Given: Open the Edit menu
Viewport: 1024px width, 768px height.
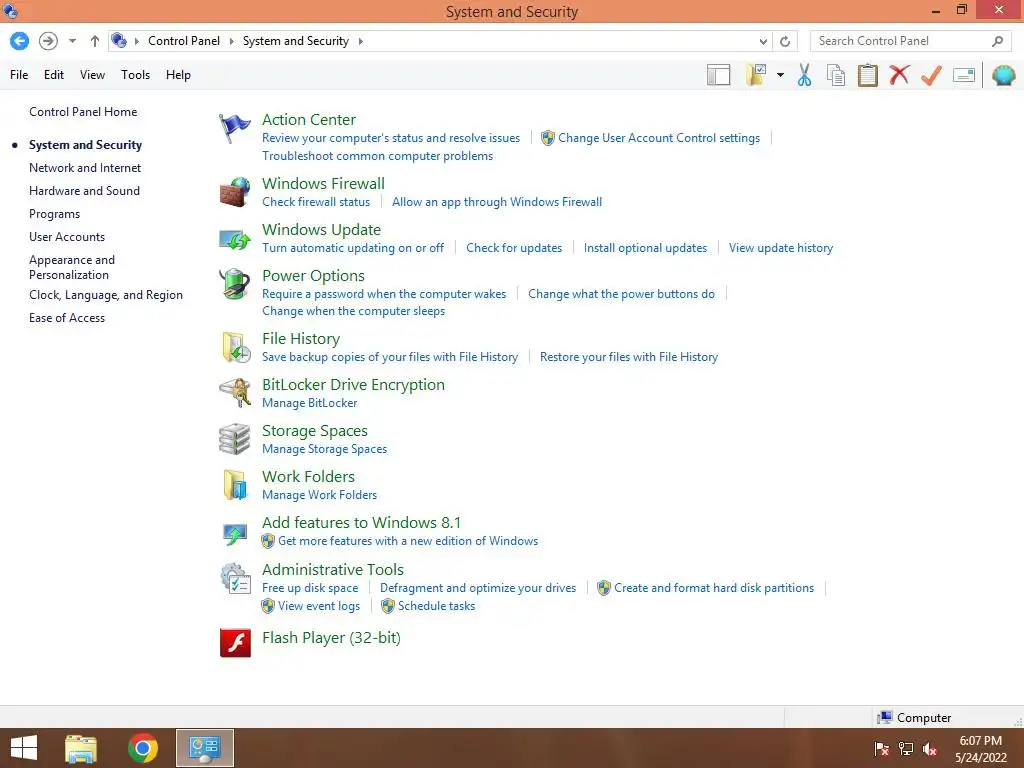Looking at the screenshot, I should pyautogui.click(x=54, y=75).
